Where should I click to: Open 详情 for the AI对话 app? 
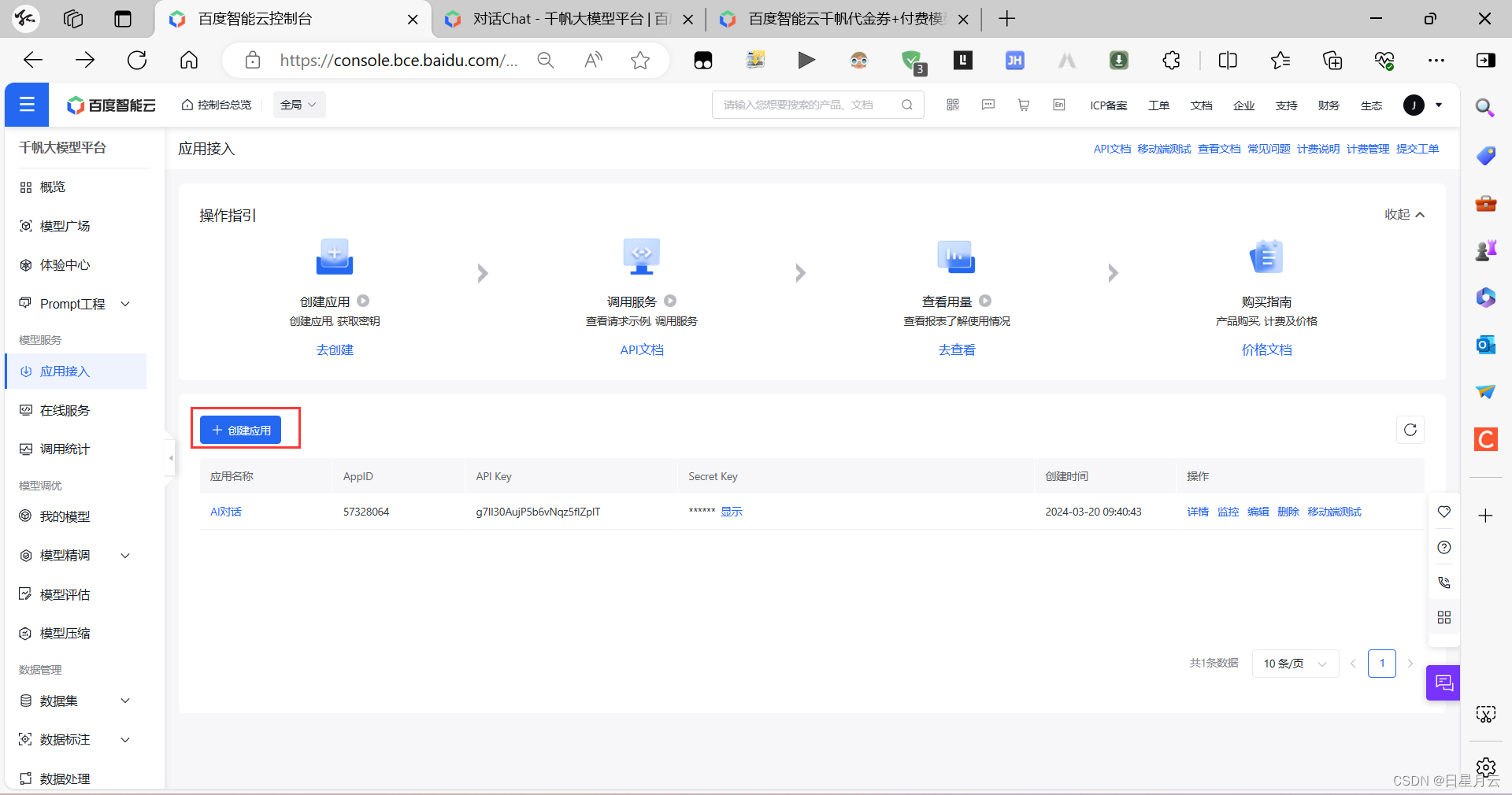coord(1198,512)
